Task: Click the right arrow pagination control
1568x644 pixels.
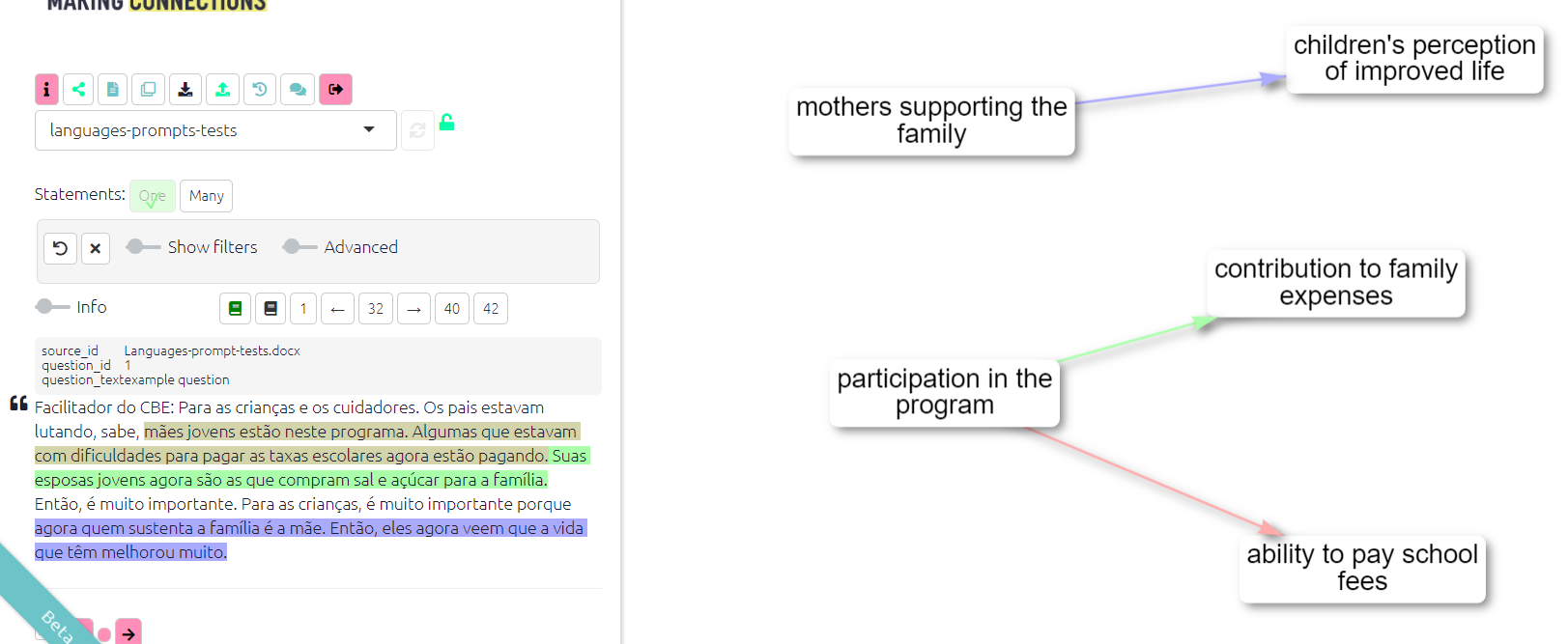Action: point(413,308)
